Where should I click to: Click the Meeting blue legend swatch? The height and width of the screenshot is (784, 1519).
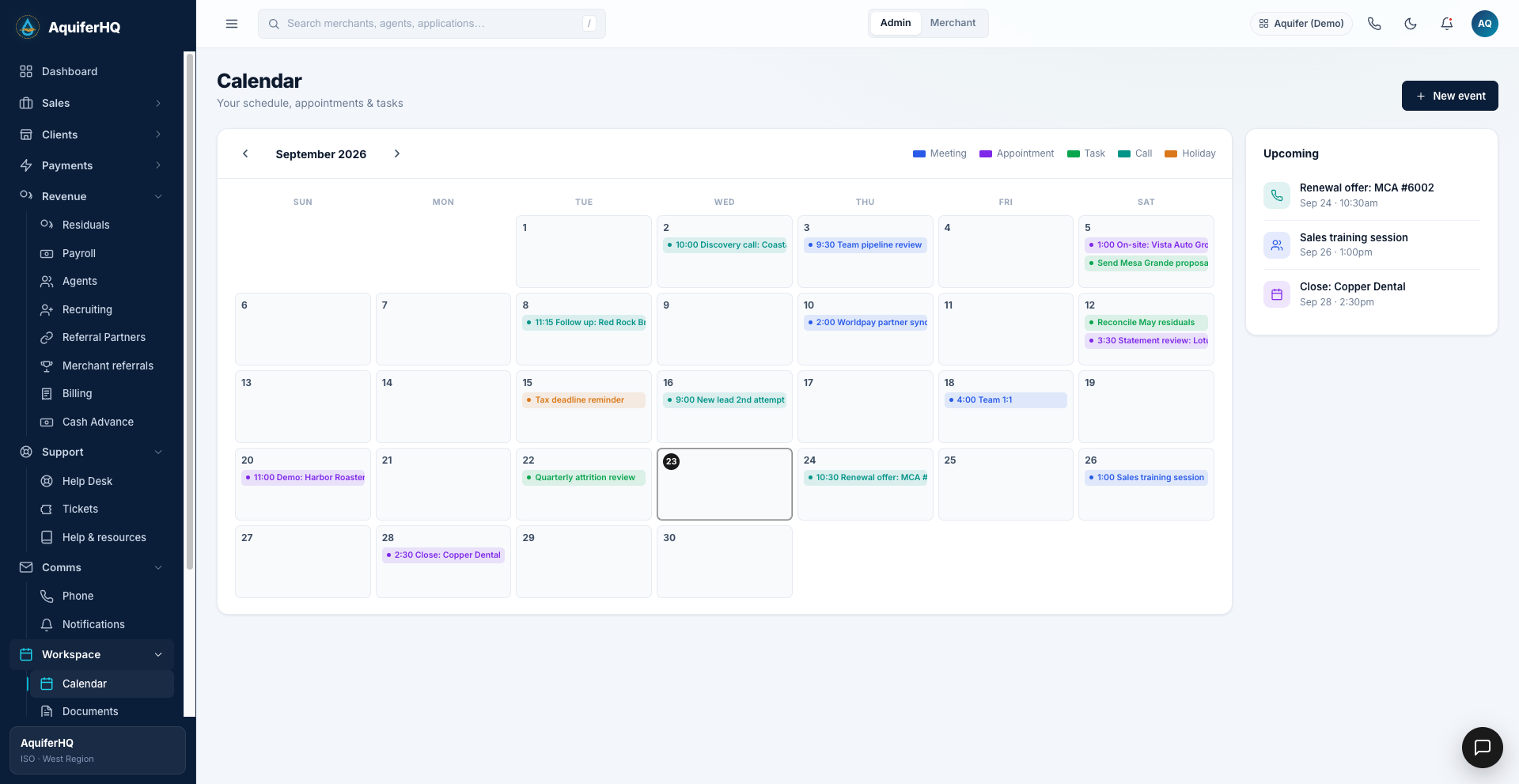point(919,153)
